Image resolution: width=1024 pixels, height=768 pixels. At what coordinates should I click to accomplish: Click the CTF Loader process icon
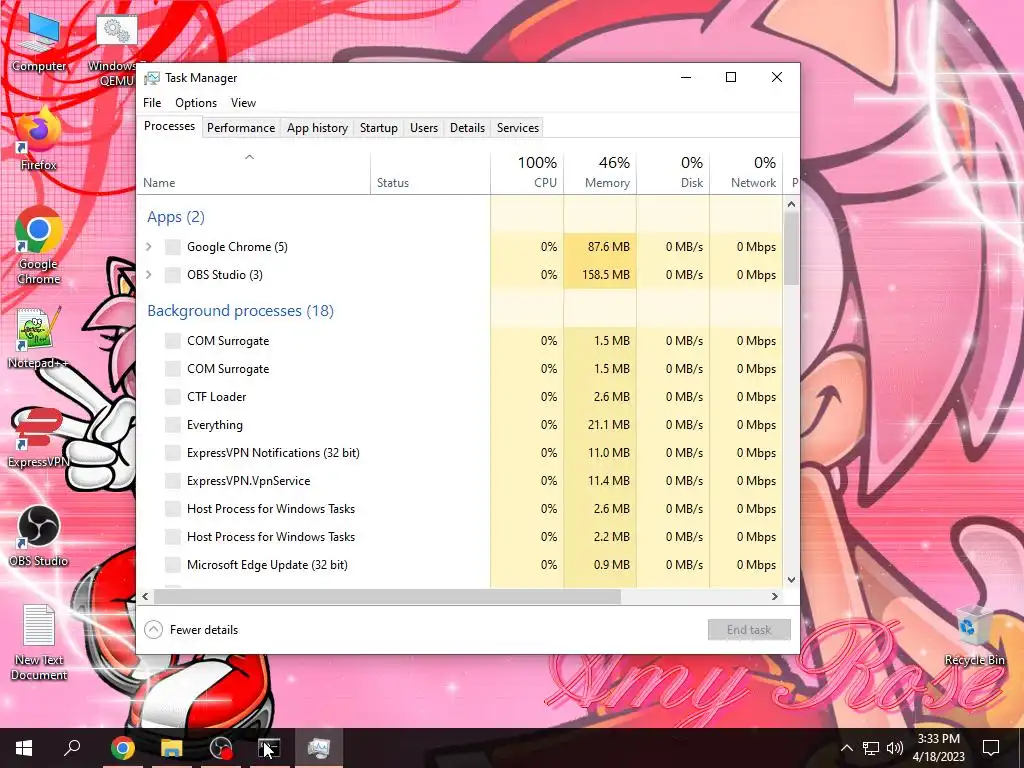click(x=172, y=397)
